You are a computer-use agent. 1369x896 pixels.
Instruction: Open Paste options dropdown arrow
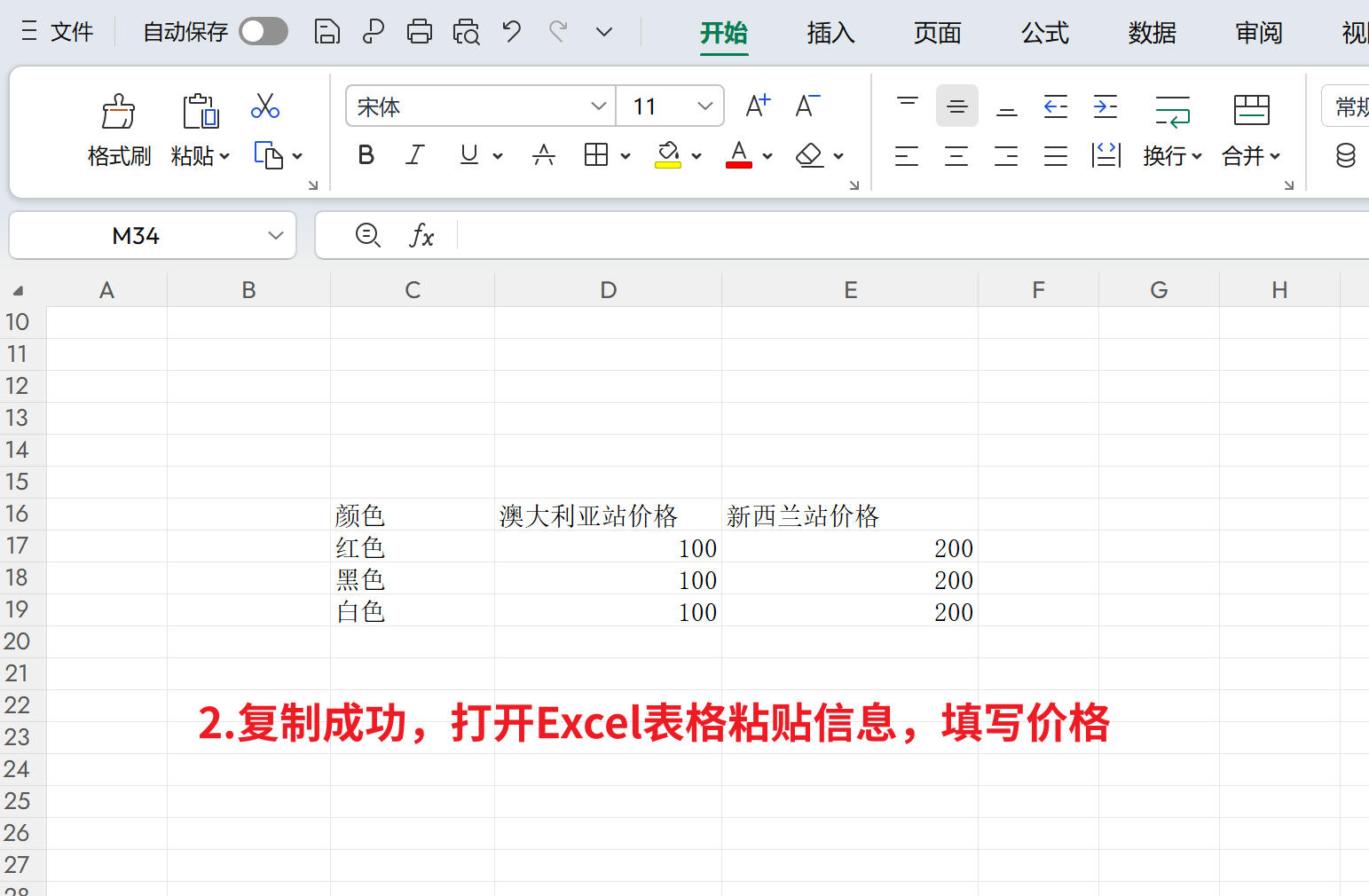coord(224,156)
